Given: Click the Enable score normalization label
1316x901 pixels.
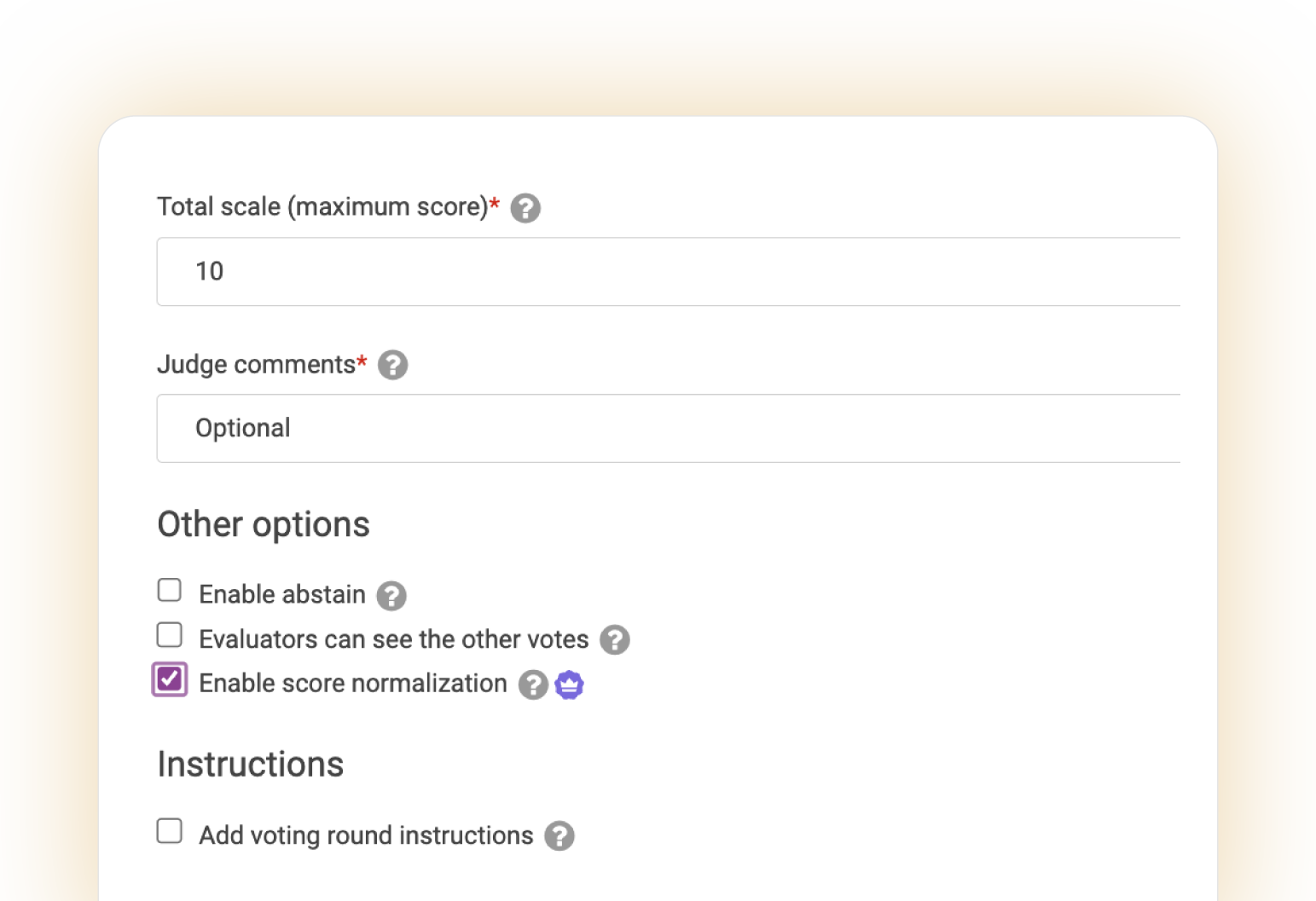Looking at the screenshot, I should 351,684.
